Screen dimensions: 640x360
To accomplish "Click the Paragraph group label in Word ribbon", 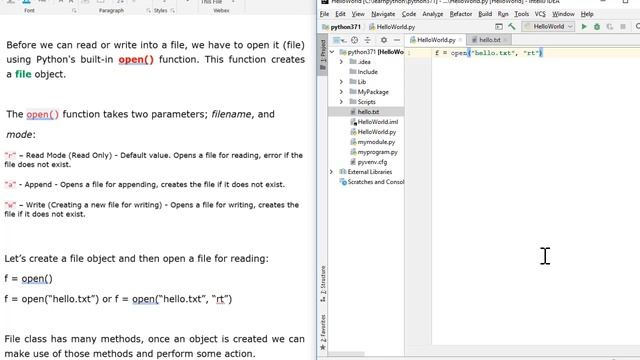I will (111, 11).
